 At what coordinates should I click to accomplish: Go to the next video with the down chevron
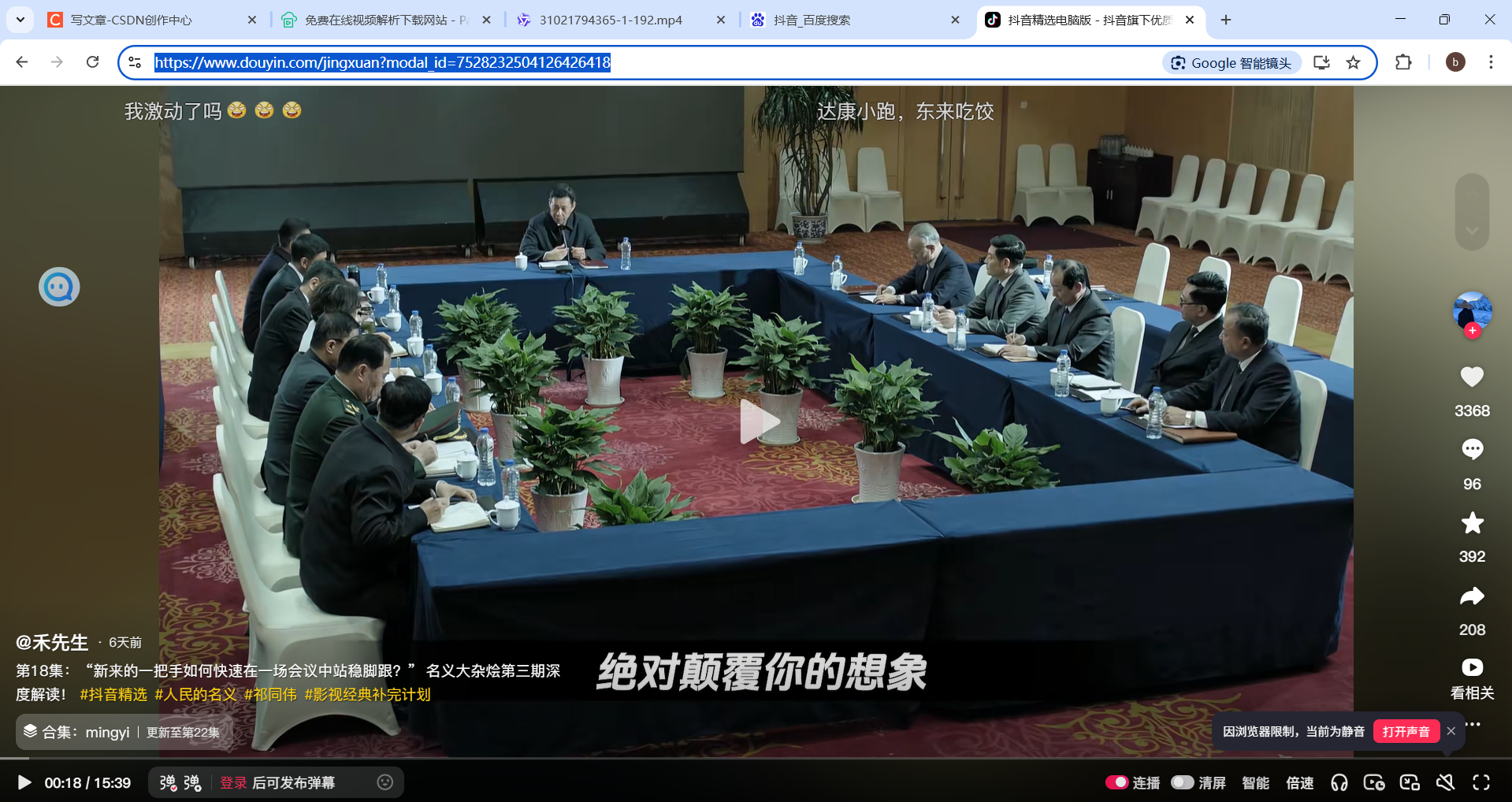(x=1471, y=230)
